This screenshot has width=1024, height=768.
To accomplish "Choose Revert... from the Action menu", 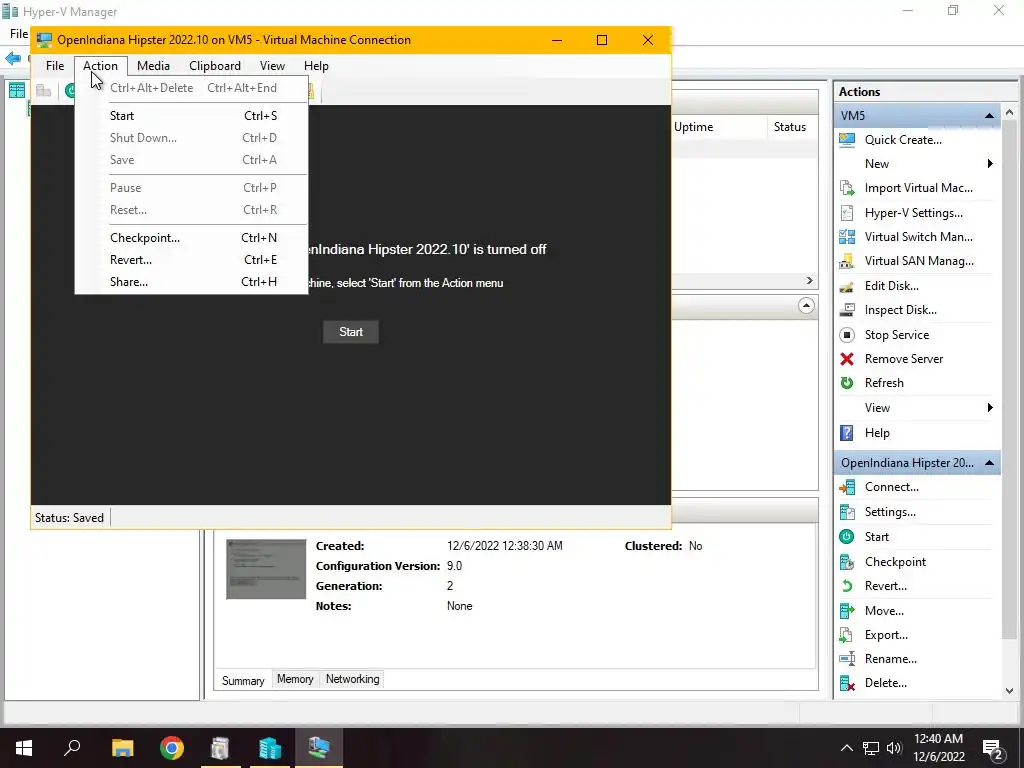I will click(x=191, y=260).
